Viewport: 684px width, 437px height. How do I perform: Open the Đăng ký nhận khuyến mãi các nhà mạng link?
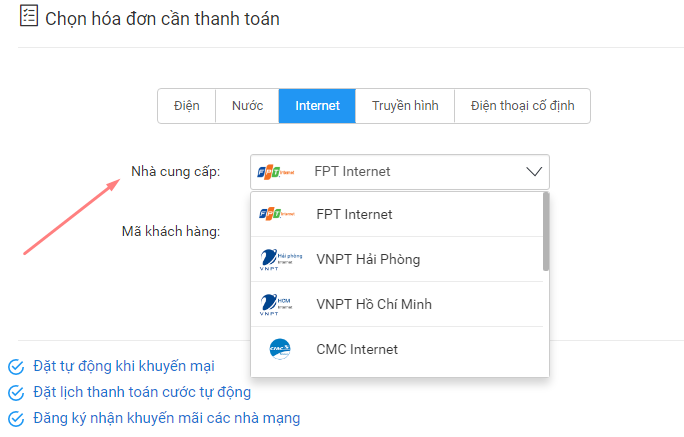coord(167,418)
